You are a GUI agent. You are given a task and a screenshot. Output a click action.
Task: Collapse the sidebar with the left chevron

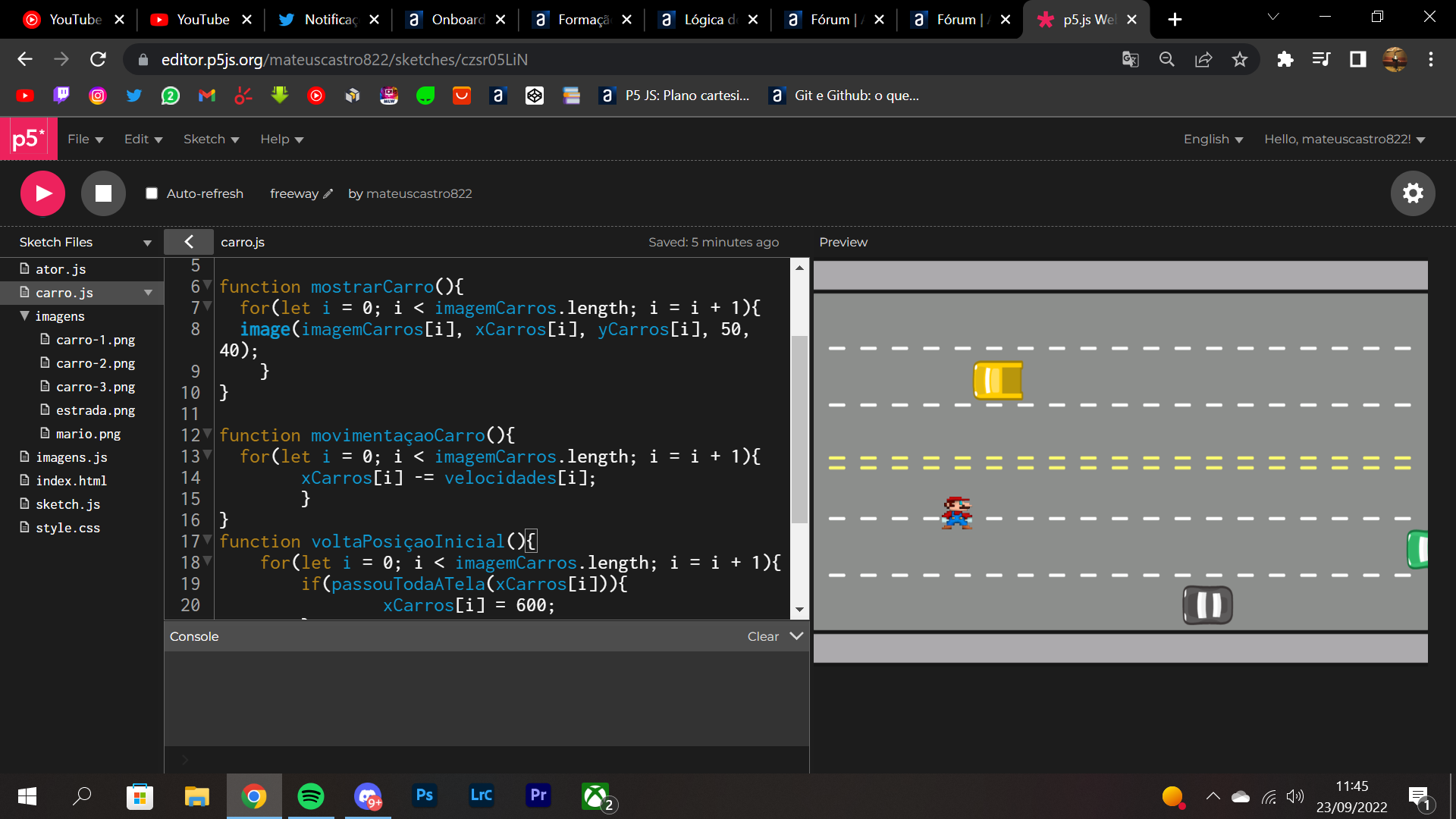[x=189, y=242]
